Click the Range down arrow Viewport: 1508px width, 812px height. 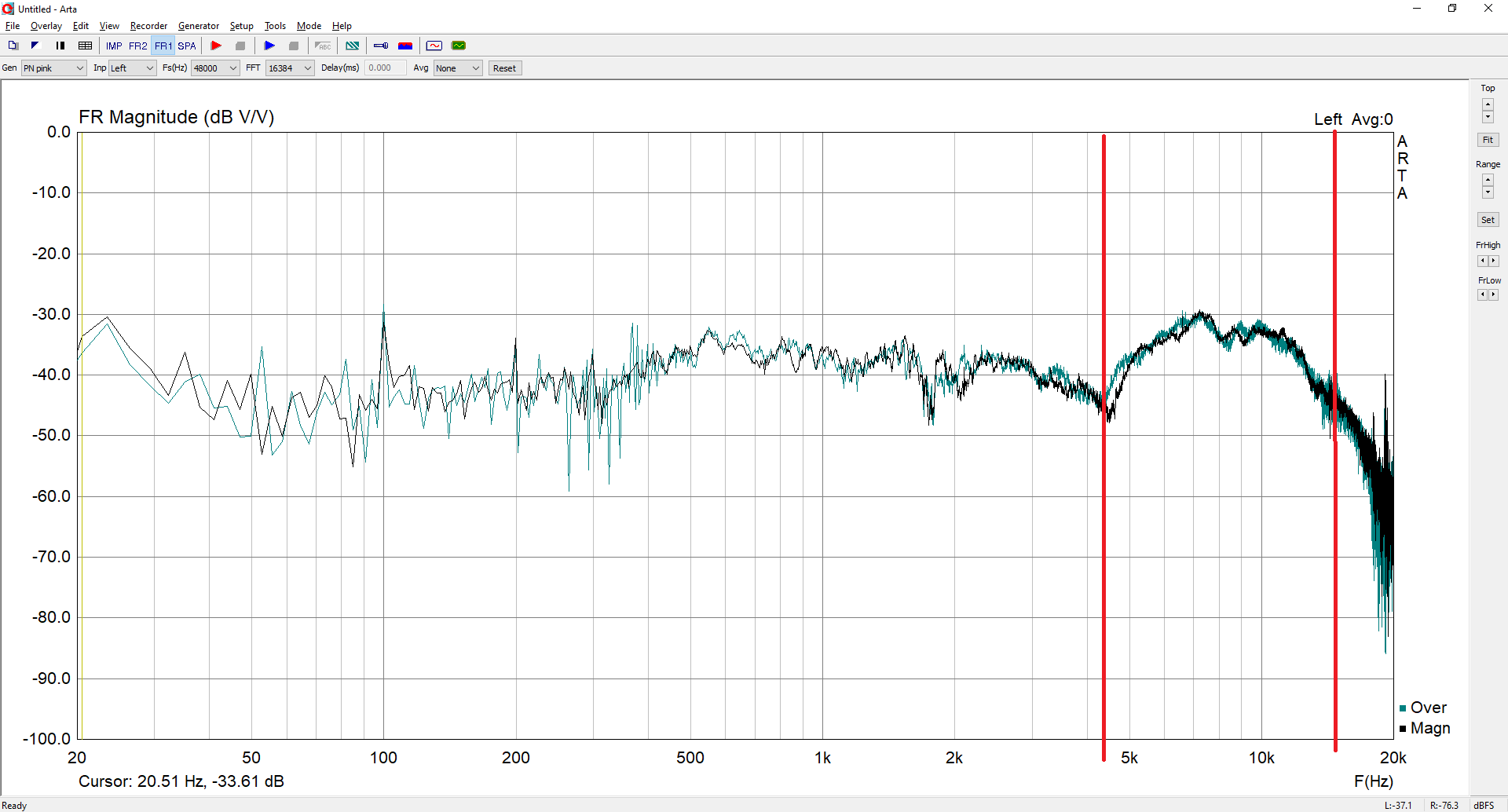(1488, 192)
